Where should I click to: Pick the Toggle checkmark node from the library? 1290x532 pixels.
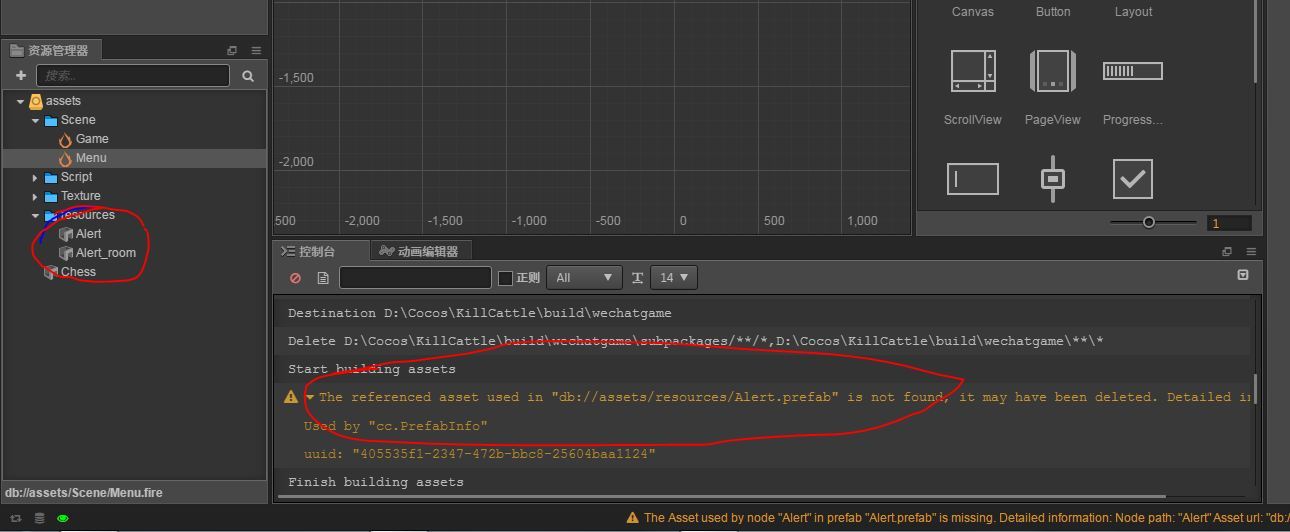1132,179
